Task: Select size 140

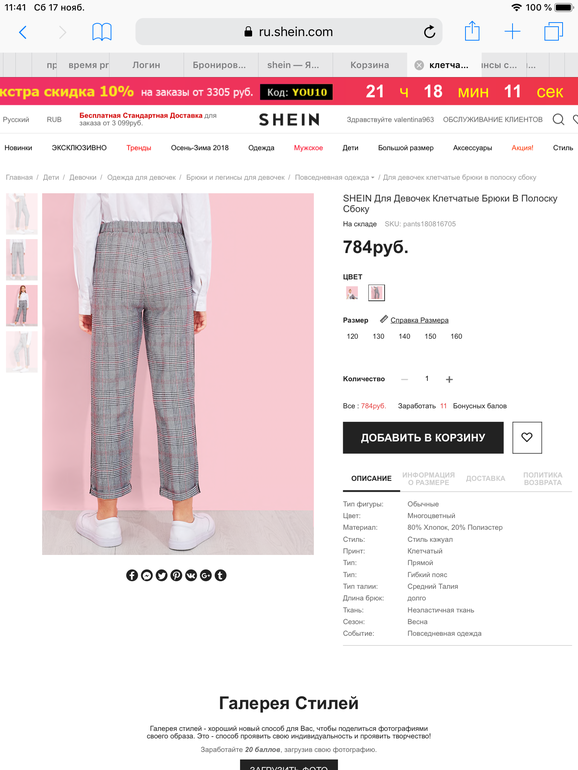Action: [404, 336]
